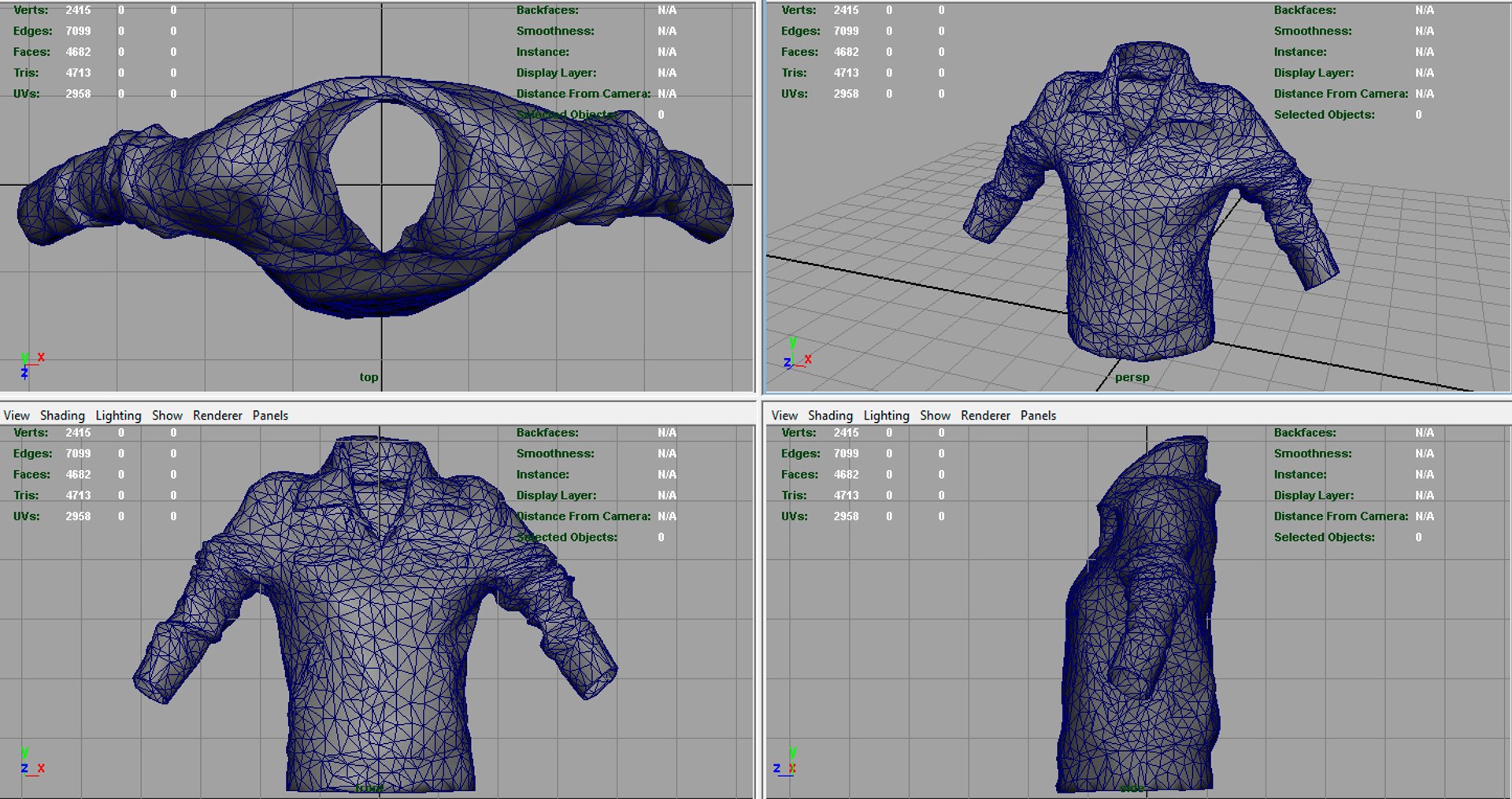
Task: Click the 'Tris: 4713' readout in the side view
Action: tap(820, 495)
